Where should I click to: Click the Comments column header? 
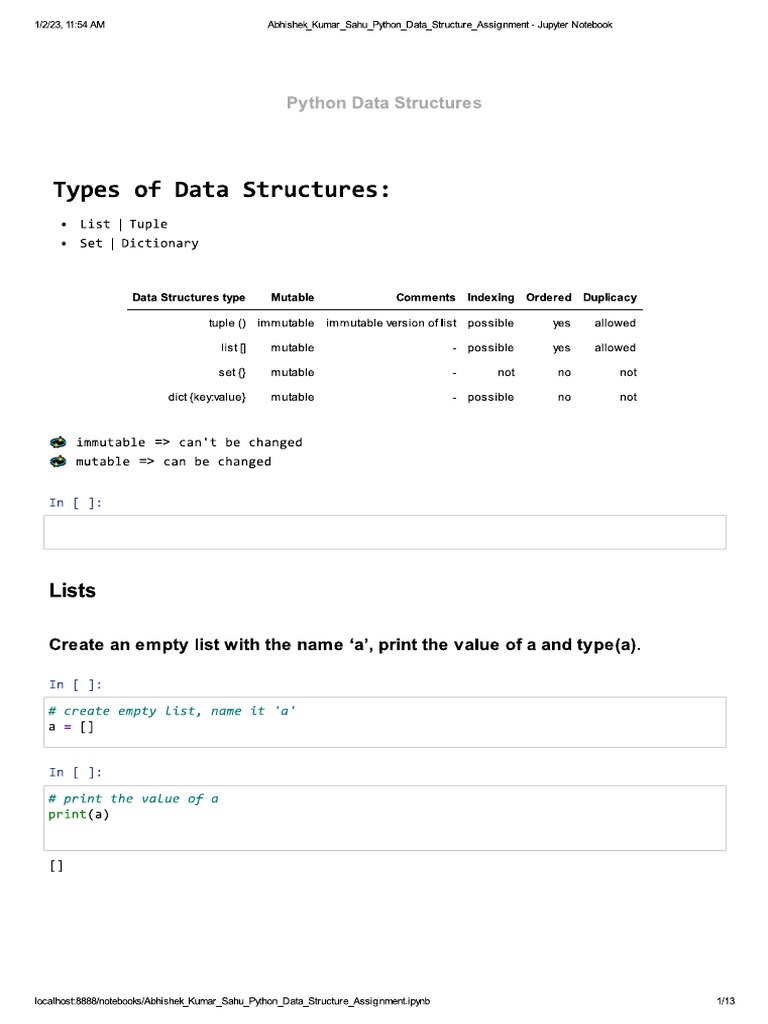(425, 297)
